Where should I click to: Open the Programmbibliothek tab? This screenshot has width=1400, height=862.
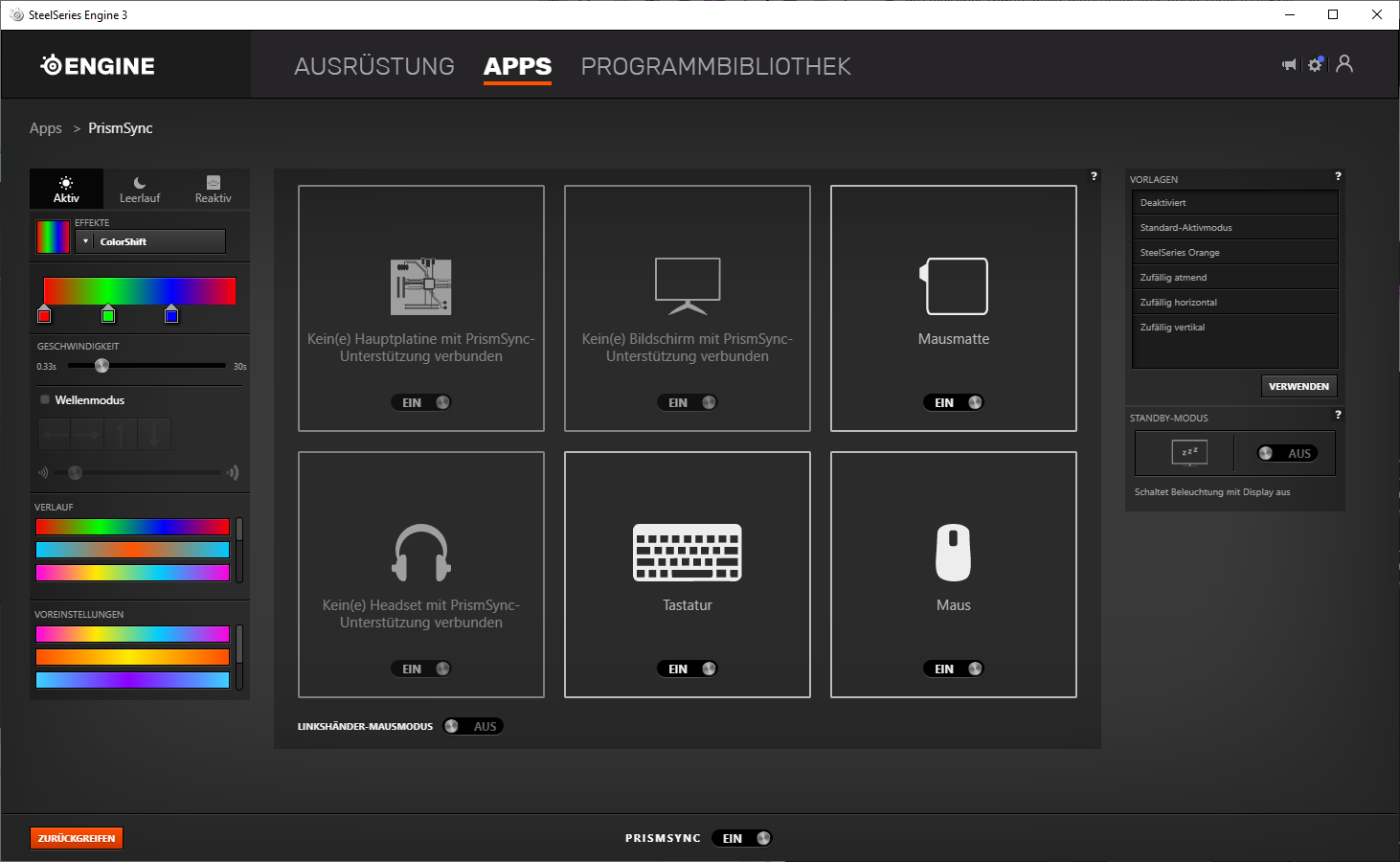pos(716,66)
